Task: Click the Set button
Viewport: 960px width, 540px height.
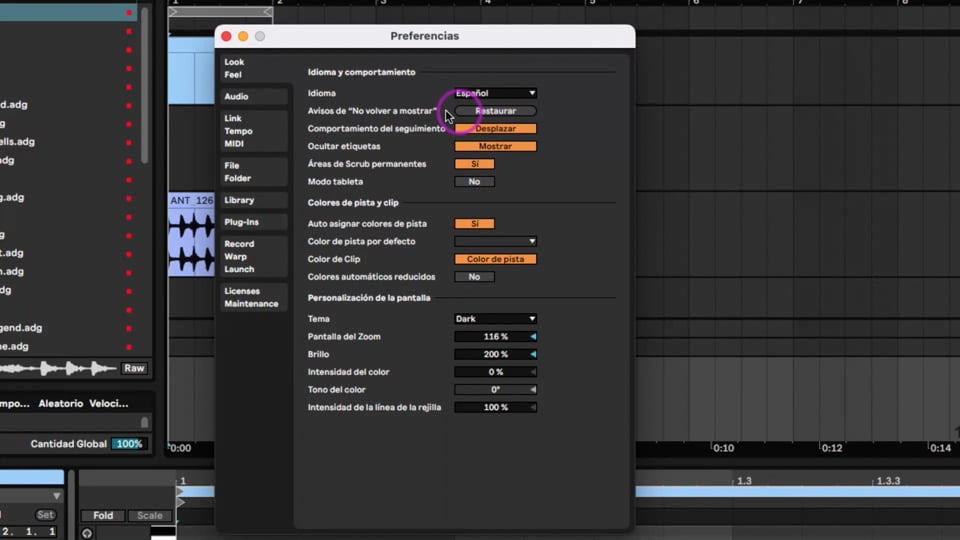Action: click(45, 515)
